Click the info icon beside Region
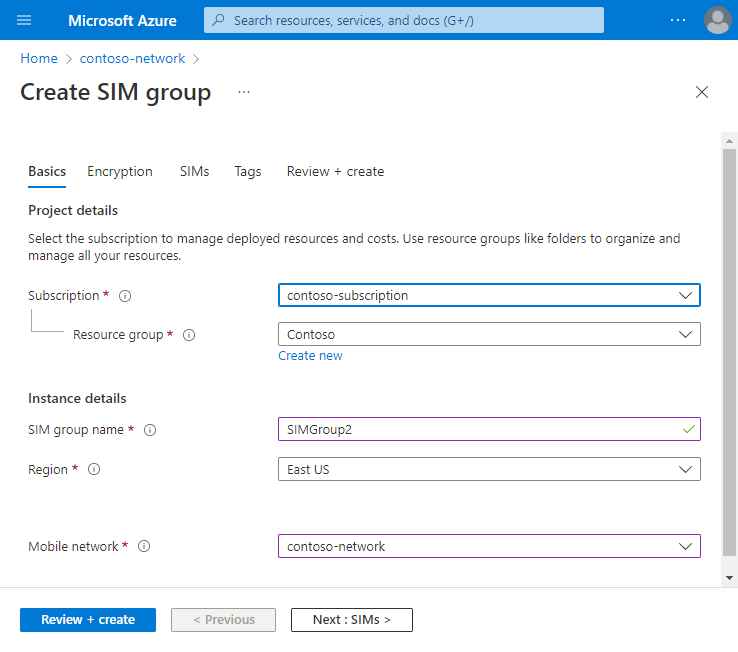The width and height of the screenshot is (738, 652). 95,470
